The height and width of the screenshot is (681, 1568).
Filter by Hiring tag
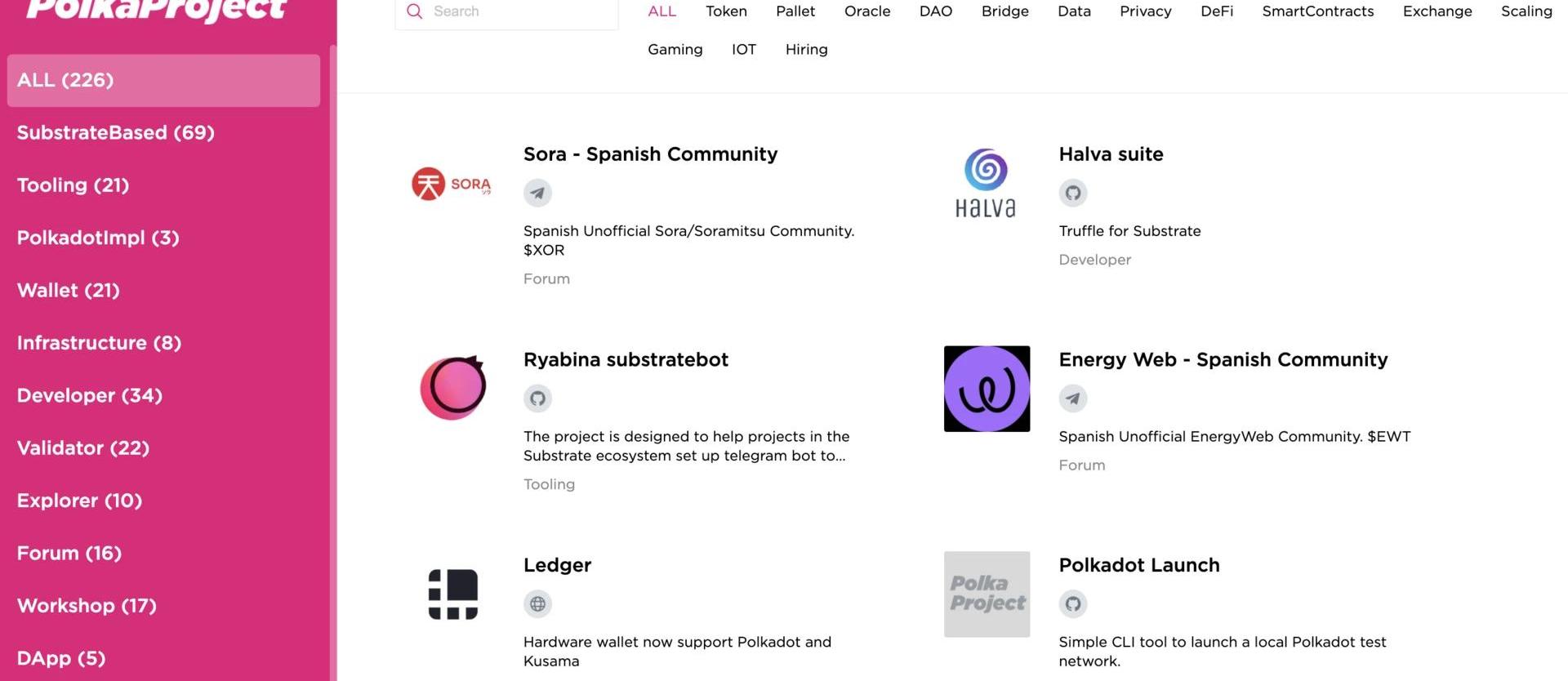[x=806, y=50]
